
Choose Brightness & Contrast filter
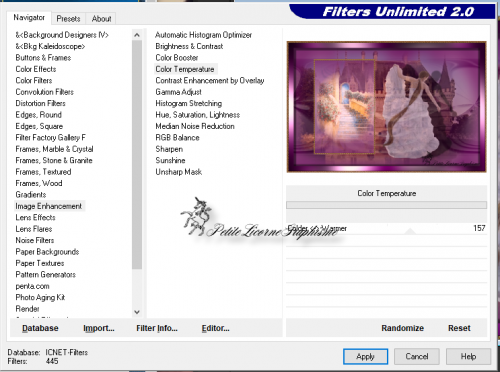[189, 46]
